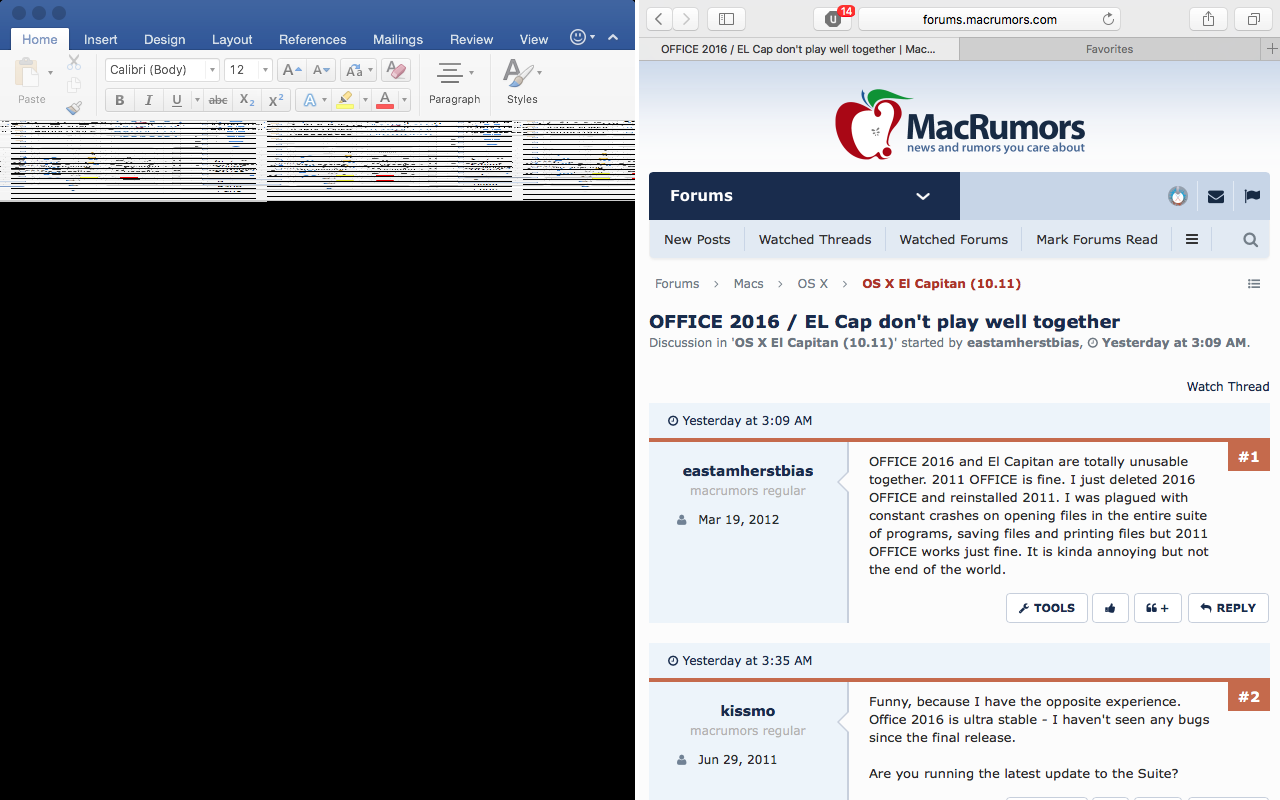Image resolution: width=1280 pixels, height=800 pixels.
Task: Switch to the Favorites tab in Safari
Action: (x=1109, y=49)
